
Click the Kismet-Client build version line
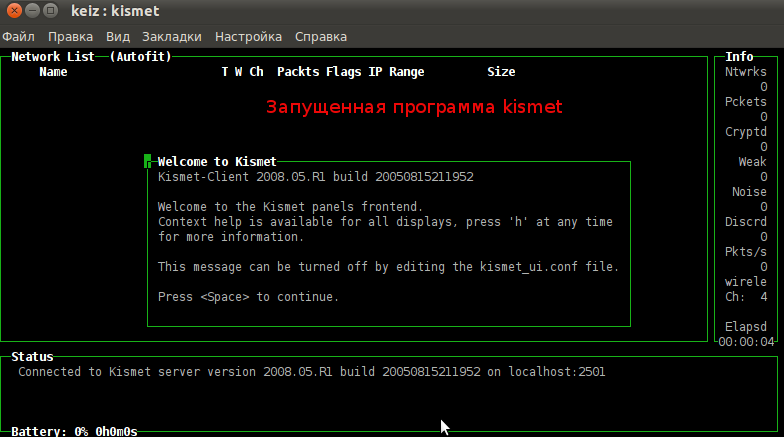click(316, 176)
